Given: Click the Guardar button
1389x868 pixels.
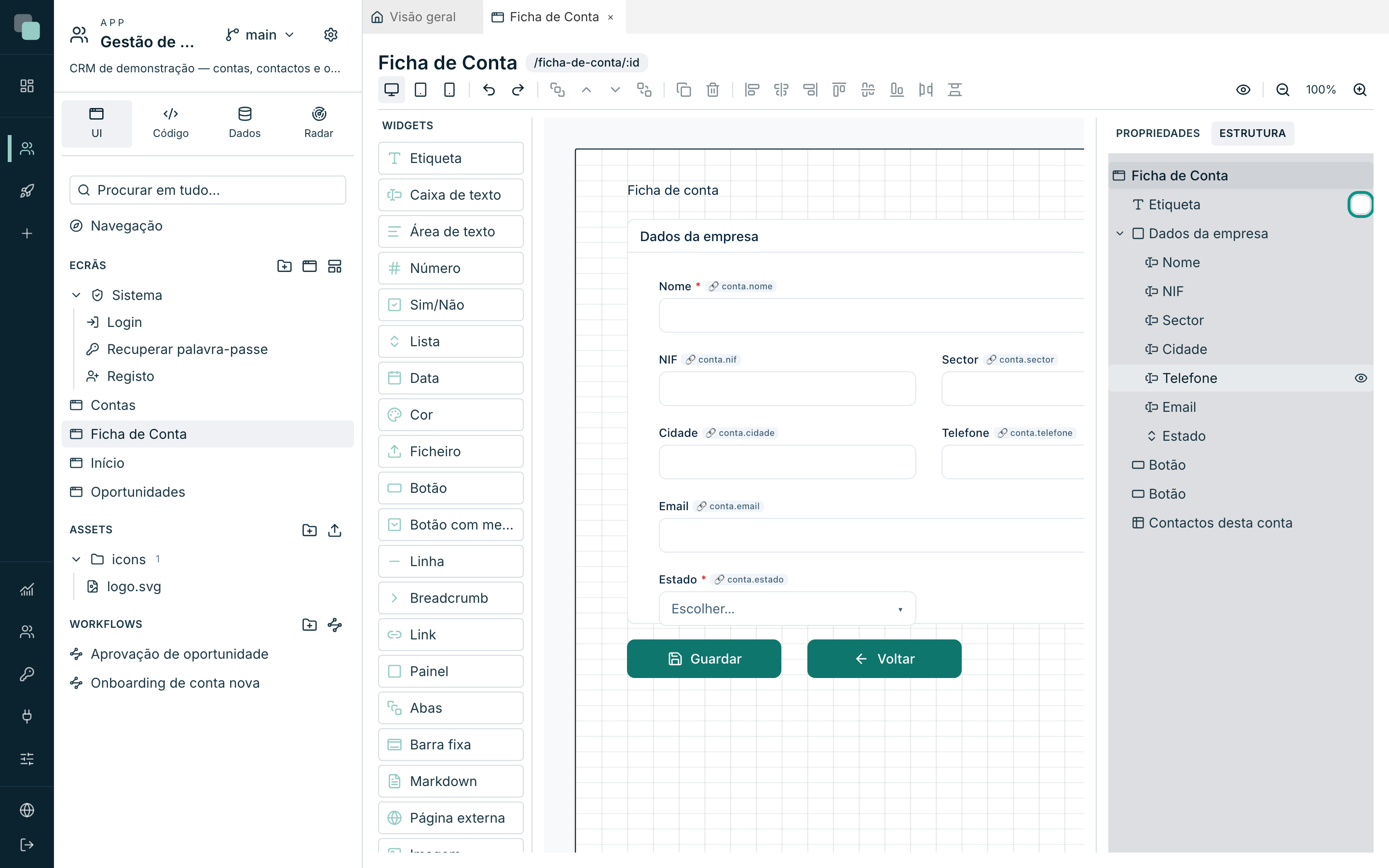Looking at the screenshot, I should [704, 658].
